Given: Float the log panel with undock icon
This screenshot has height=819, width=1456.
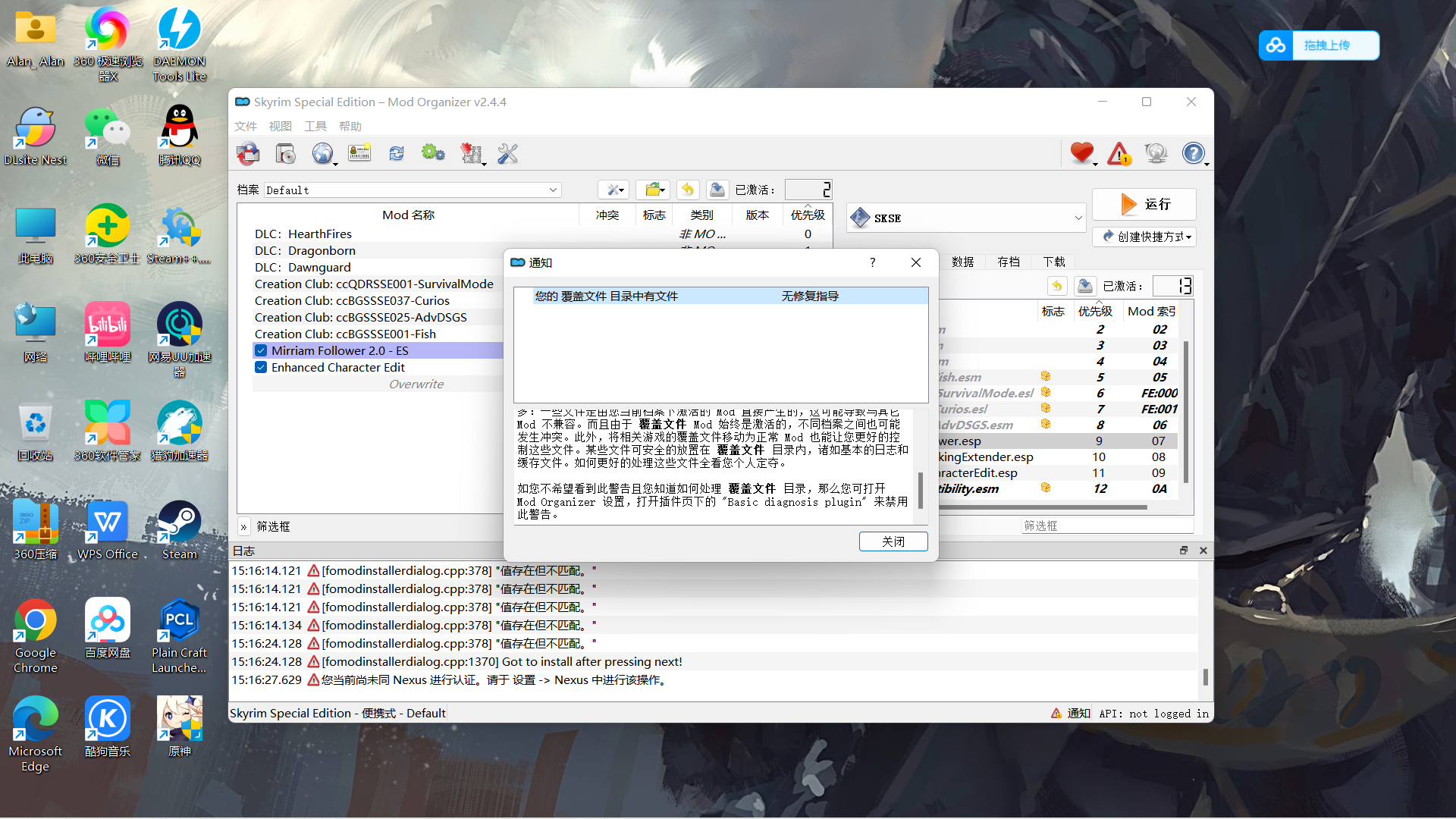Looking at the screenshot, I should [x=1184, y=551].
